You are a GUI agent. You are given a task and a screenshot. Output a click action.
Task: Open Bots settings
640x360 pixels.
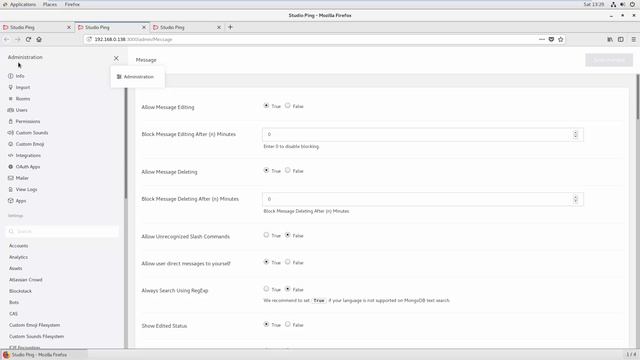click(14, 302)
